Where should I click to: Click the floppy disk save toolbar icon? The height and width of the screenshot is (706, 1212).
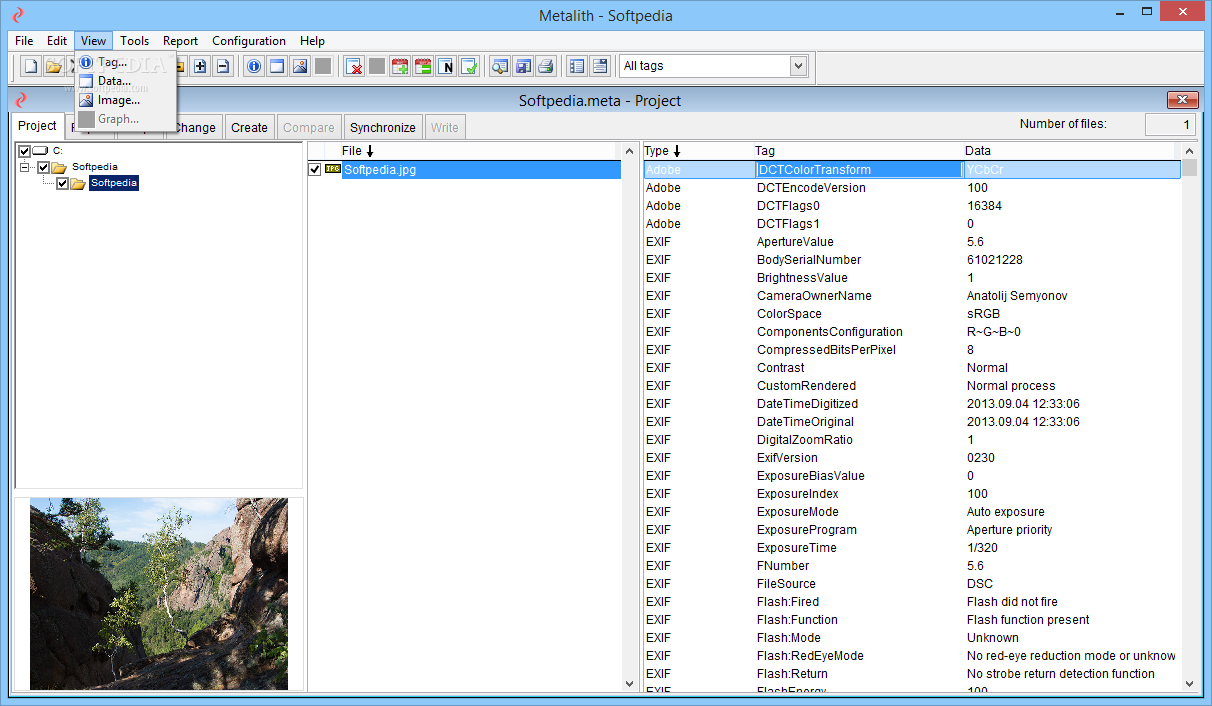[x=522, y=67]
